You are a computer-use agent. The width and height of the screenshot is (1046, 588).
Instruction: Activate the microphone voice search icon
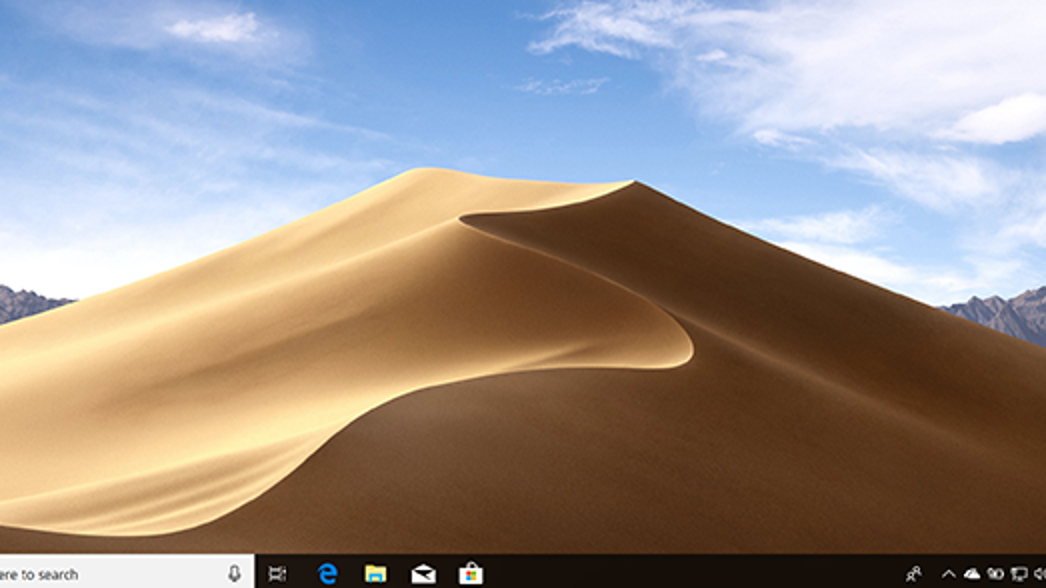point(234,573)
